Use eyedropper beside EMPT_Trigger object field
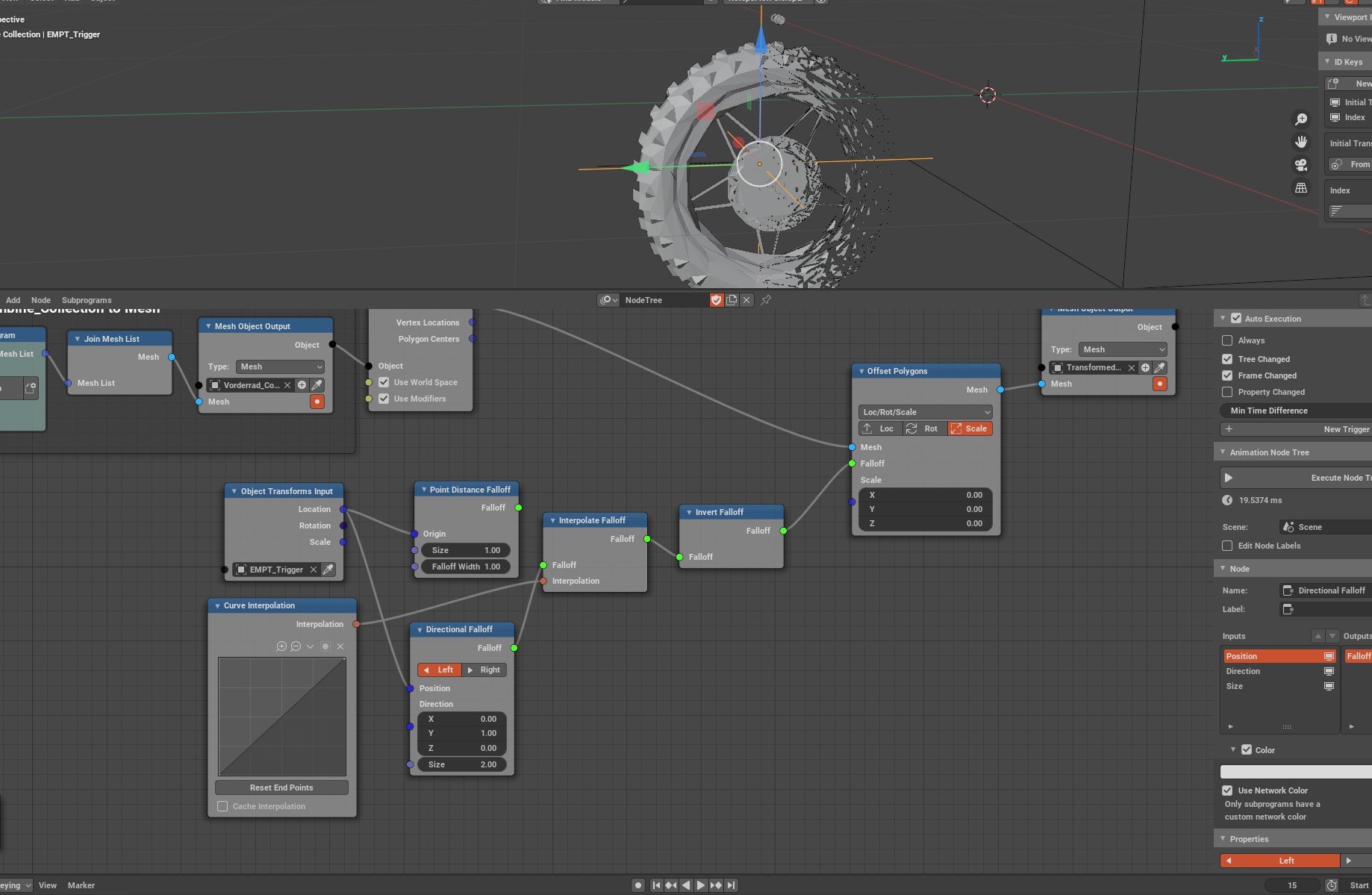Image resolution: width=1372 pixels, height=895 pixels. pos(328,570)
